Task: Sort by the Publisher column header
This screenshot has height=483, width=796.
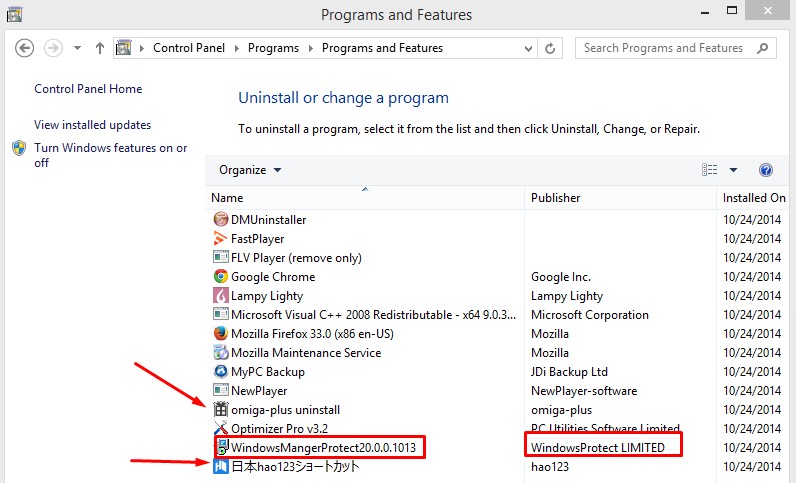Action: point(556,198)
